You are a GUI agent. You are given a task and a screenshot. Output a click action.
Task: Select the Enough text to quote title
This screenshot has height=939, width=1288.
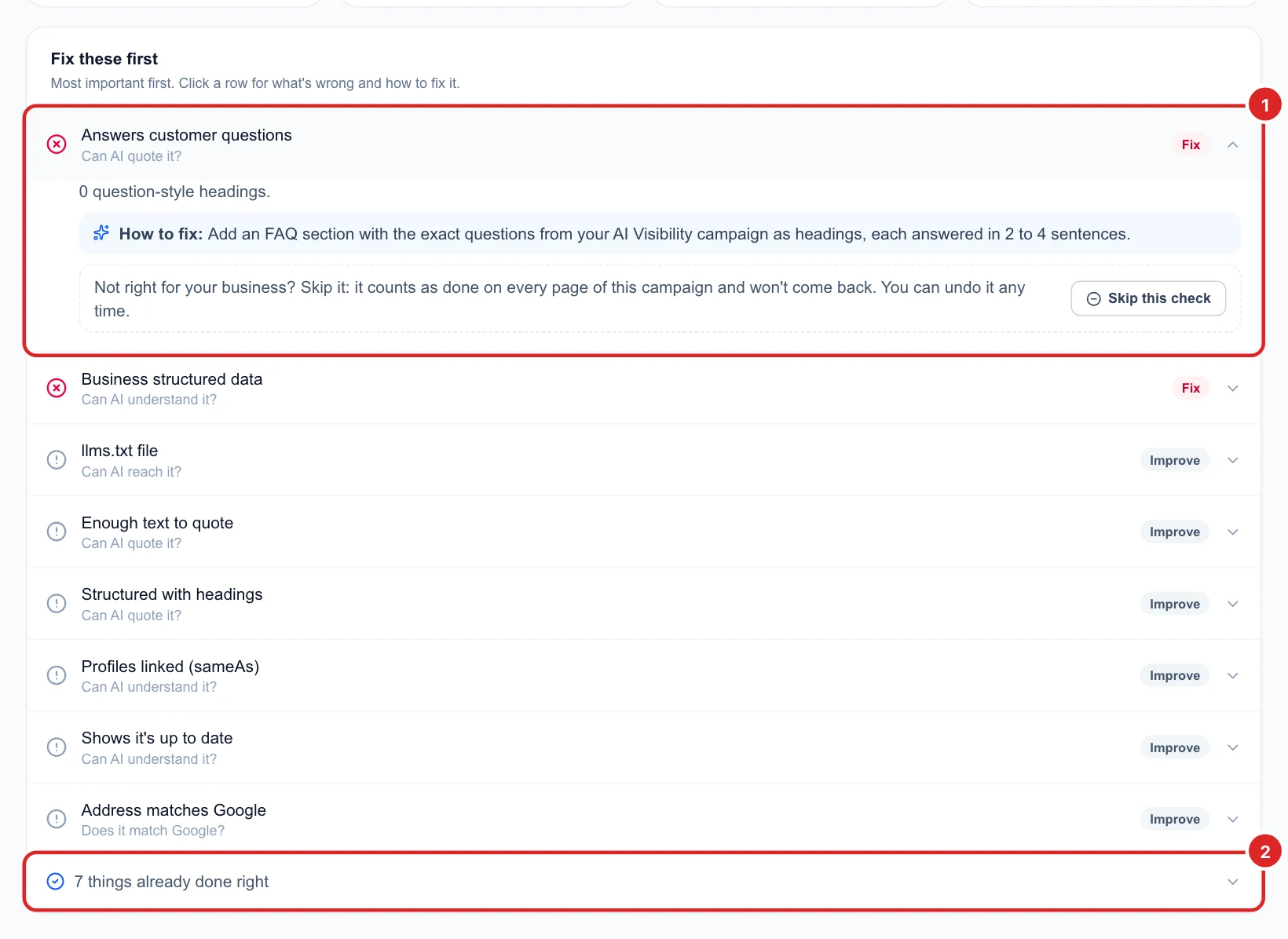[157, 523]
